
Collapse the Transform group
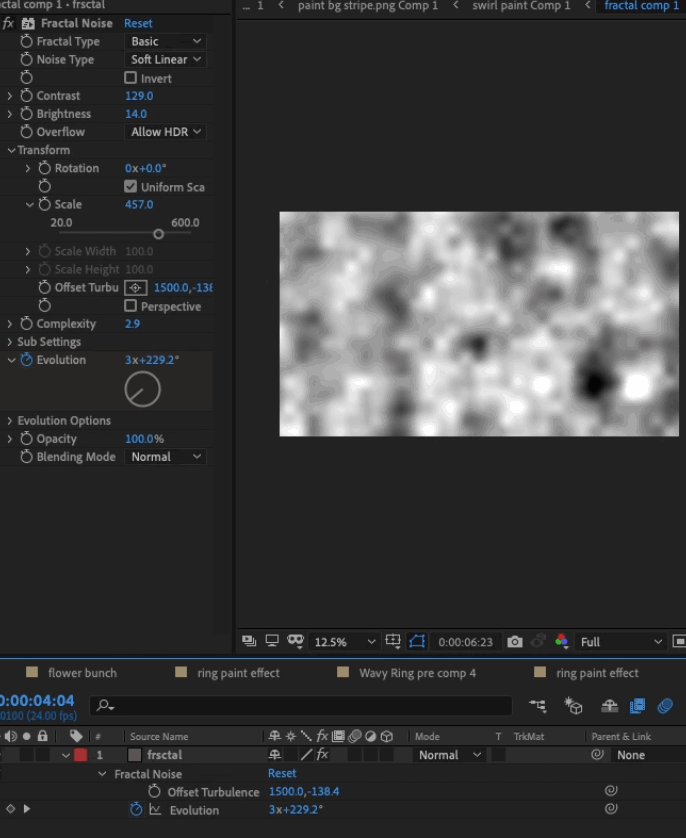tap(11, 150)
